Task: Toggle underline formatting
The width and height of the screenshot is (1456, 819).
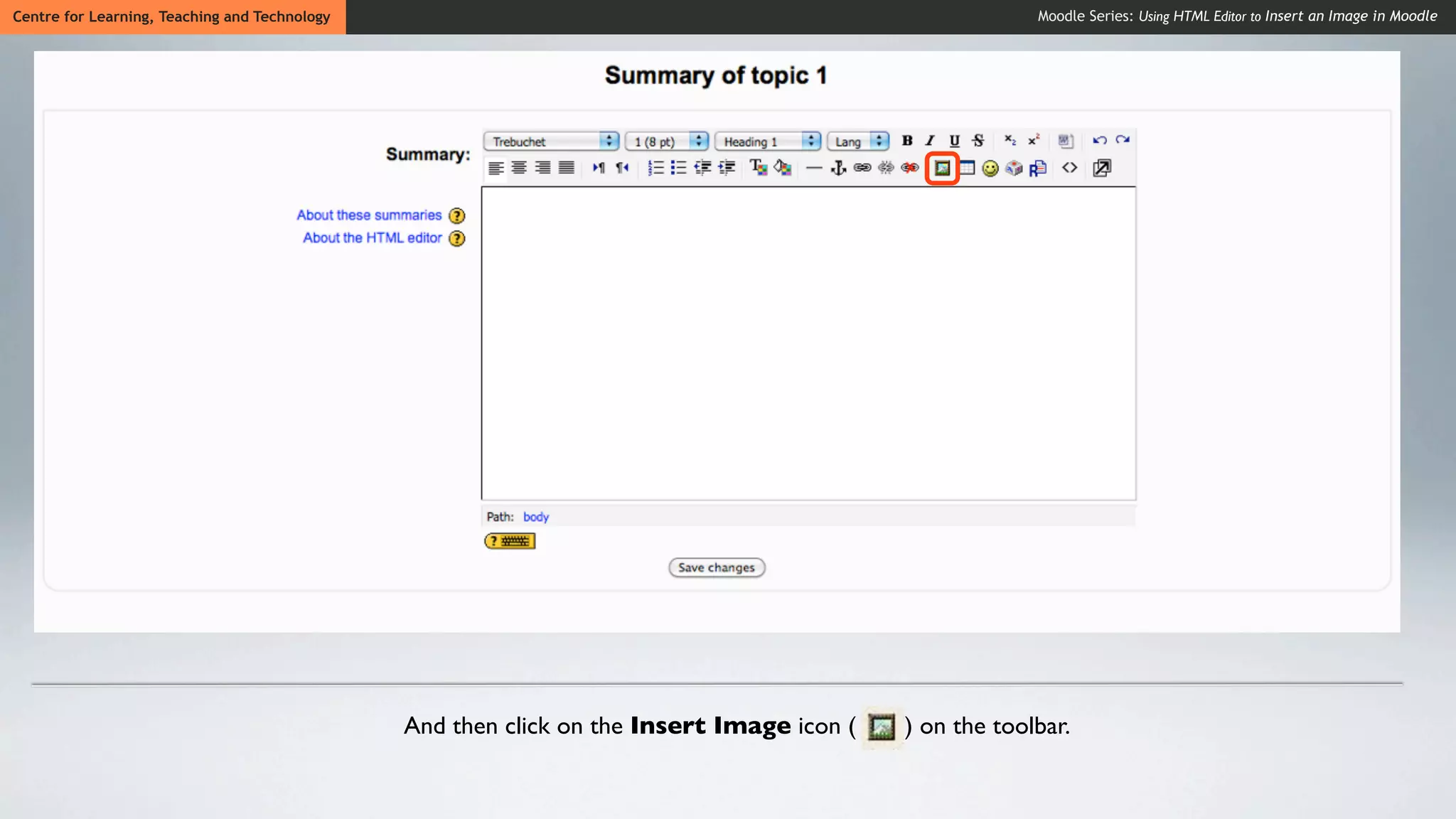Action: (x=954, y=141)
